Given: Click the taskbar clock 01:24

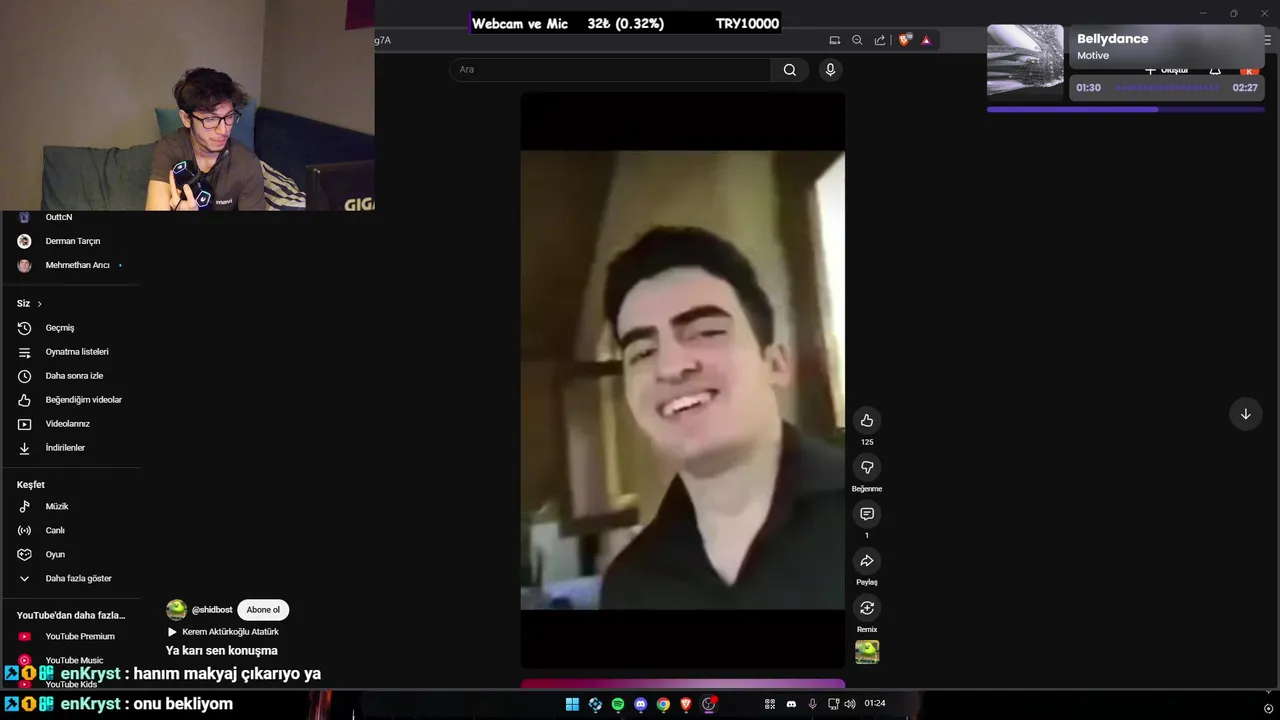Looking at the screenshot, I should pyautogui.click(x=874, y=704).
